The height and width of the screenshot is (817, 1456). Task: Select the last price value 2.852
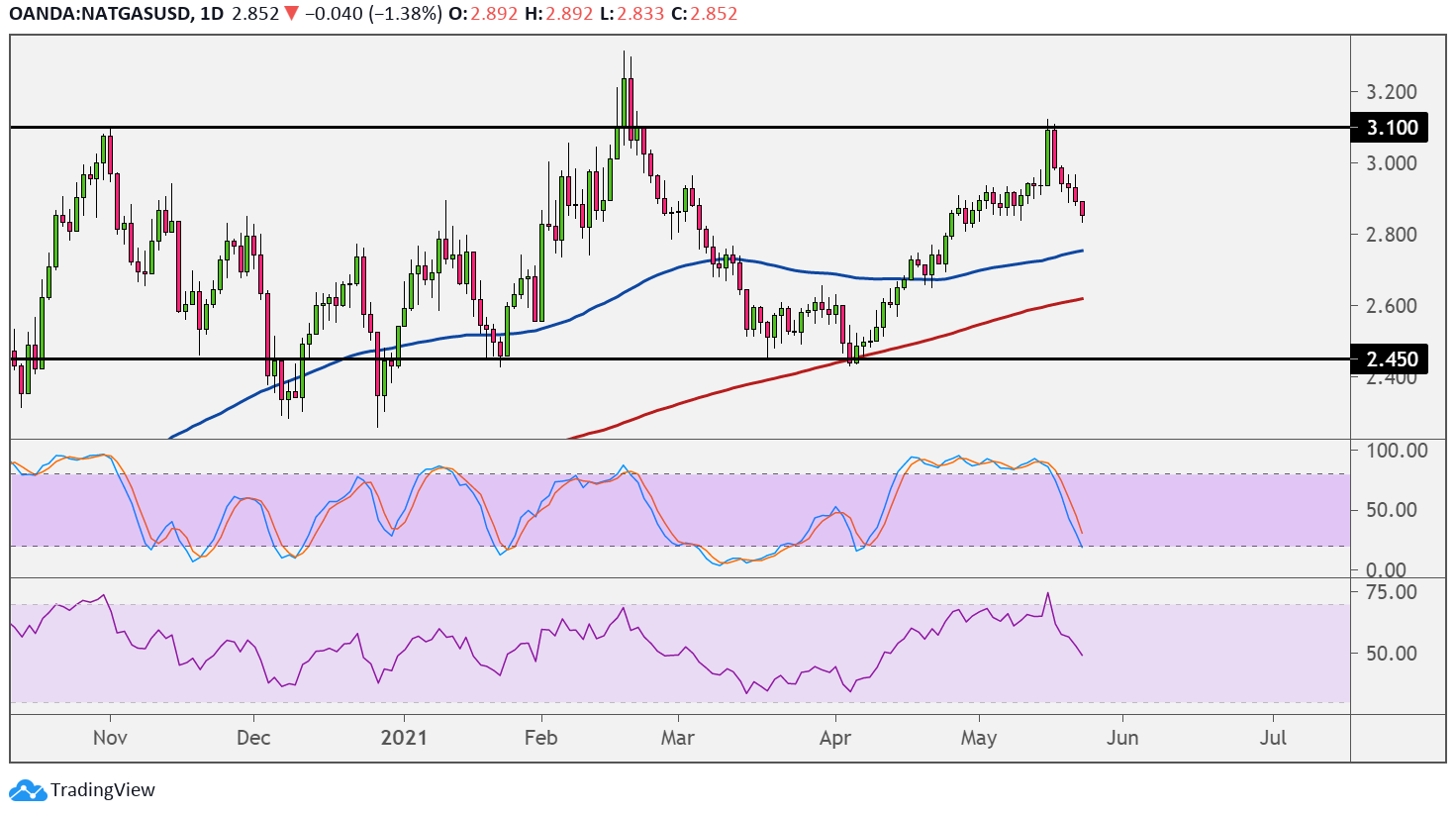[x=254, y=14]
